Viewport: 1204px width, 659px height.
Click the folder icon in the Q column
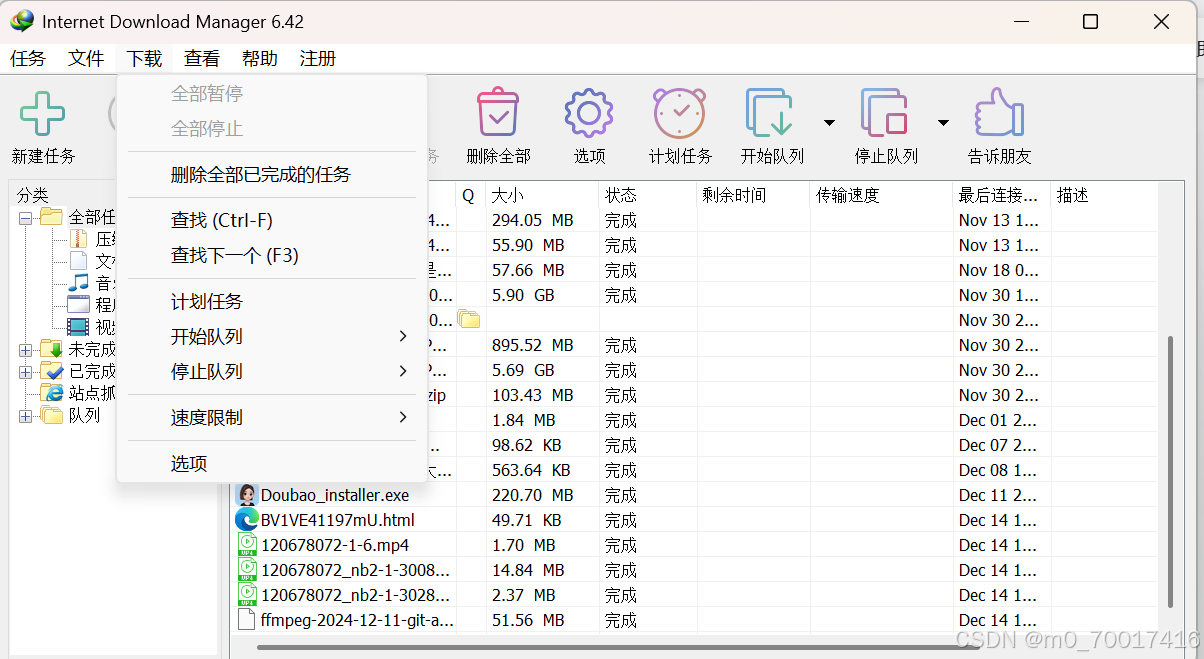(x=469, y=320)
